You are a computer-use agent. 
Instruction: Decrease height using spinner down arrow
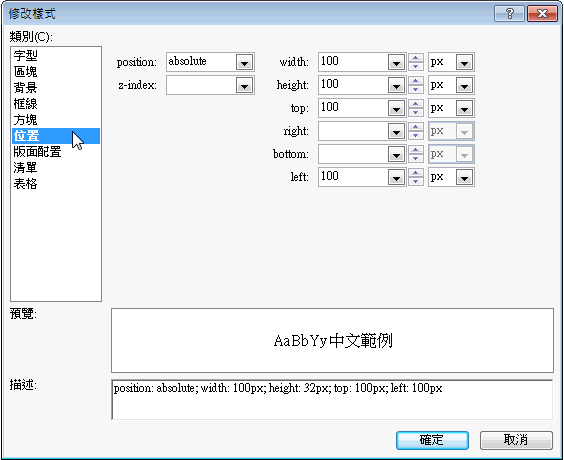tap(416, 90)
